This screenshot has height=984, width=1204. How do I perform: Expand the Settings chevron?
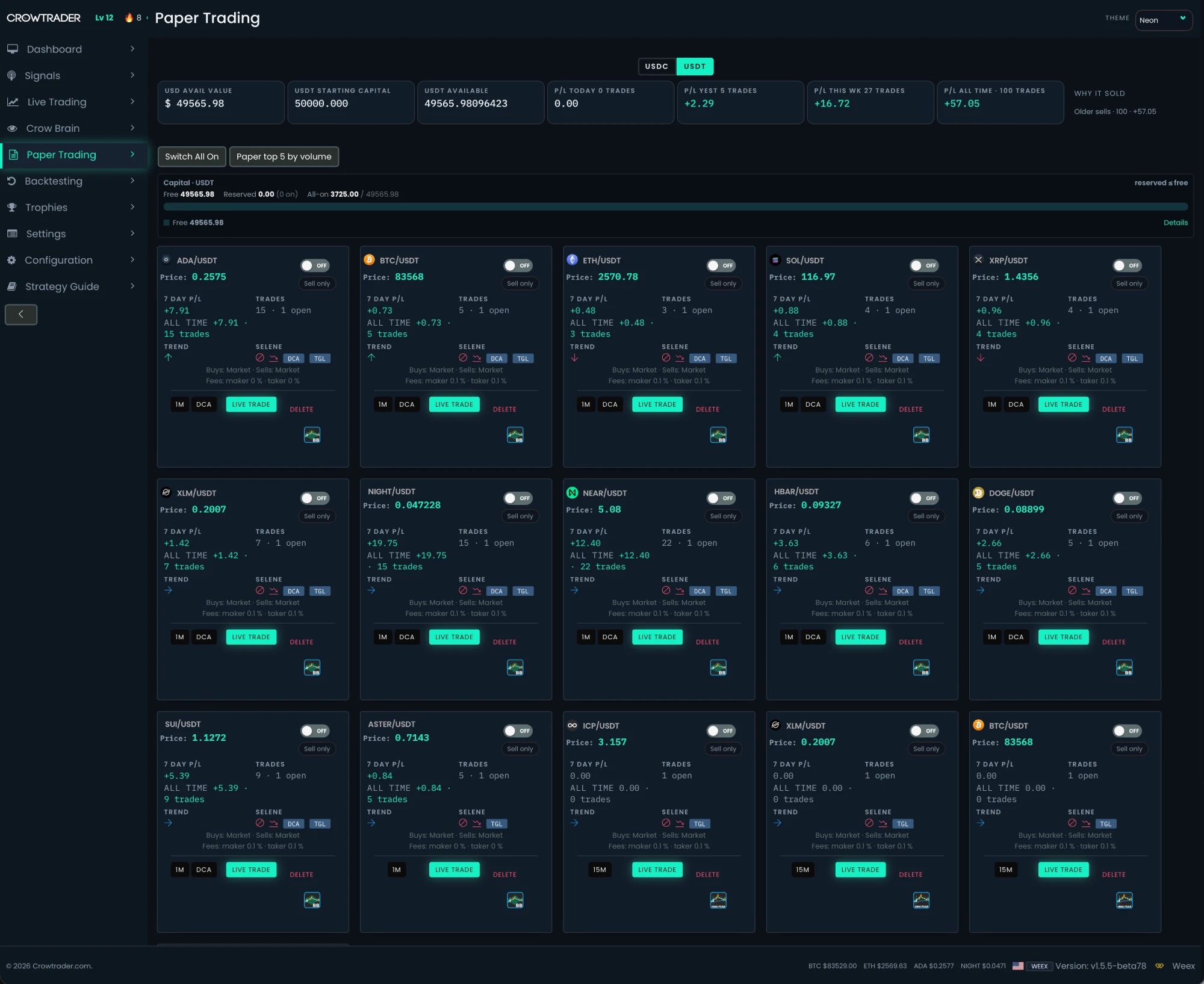(132, 234)
